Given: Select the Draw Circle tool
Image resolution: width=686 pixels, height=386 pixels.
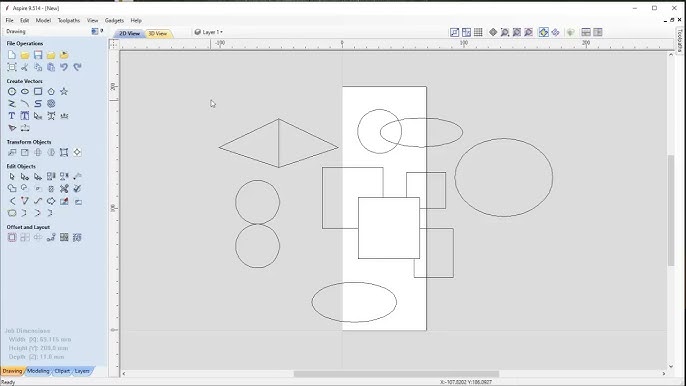Looking at the screenshot, I should (x=12, y=91).
